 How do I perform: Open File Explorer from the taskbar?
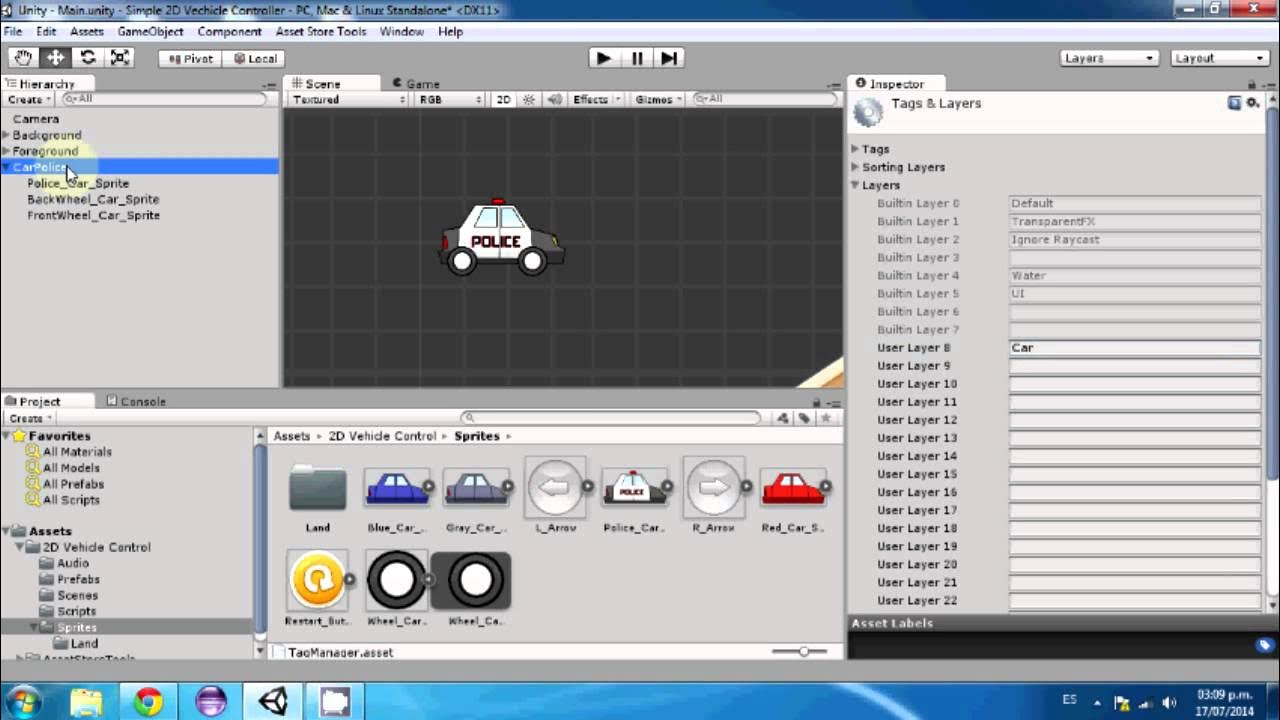tap(87, 702)
